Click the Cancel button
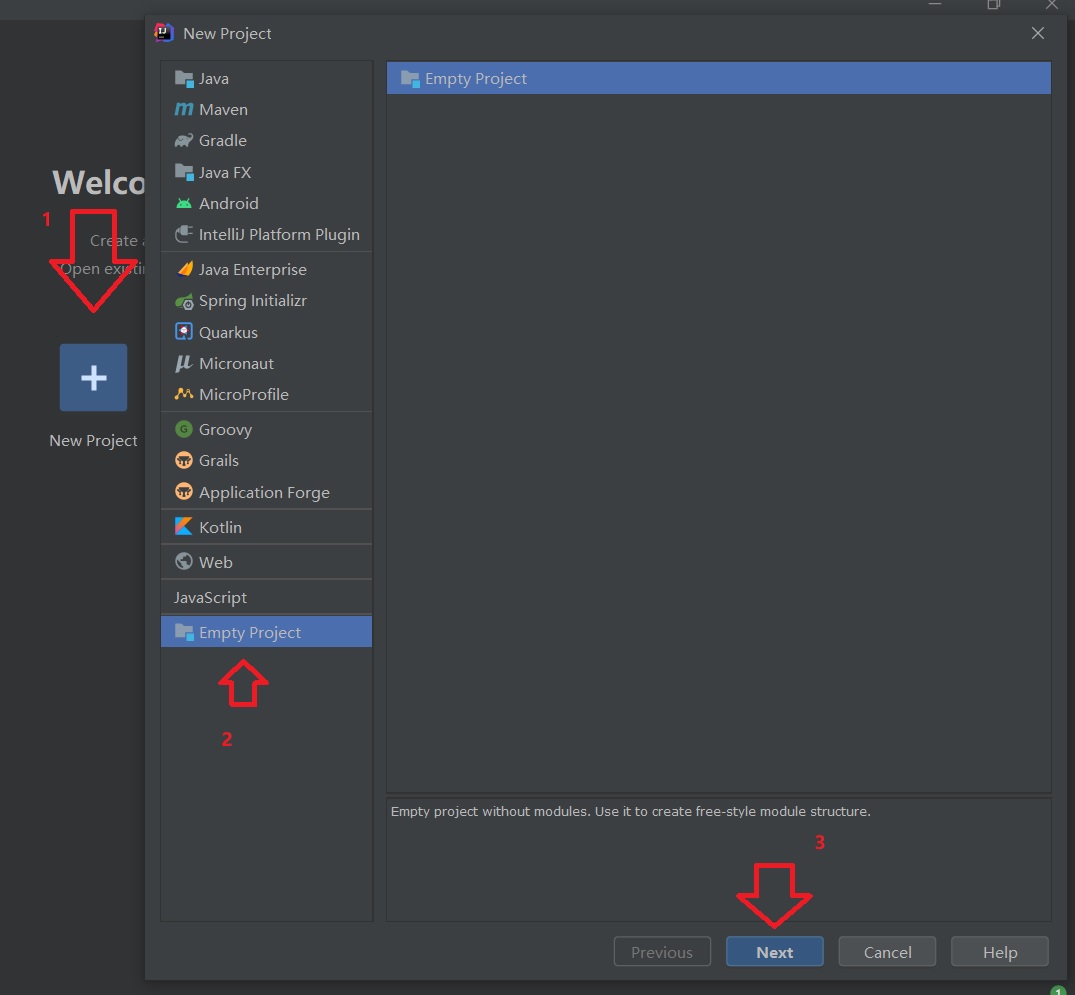 (x=887, y=952)
